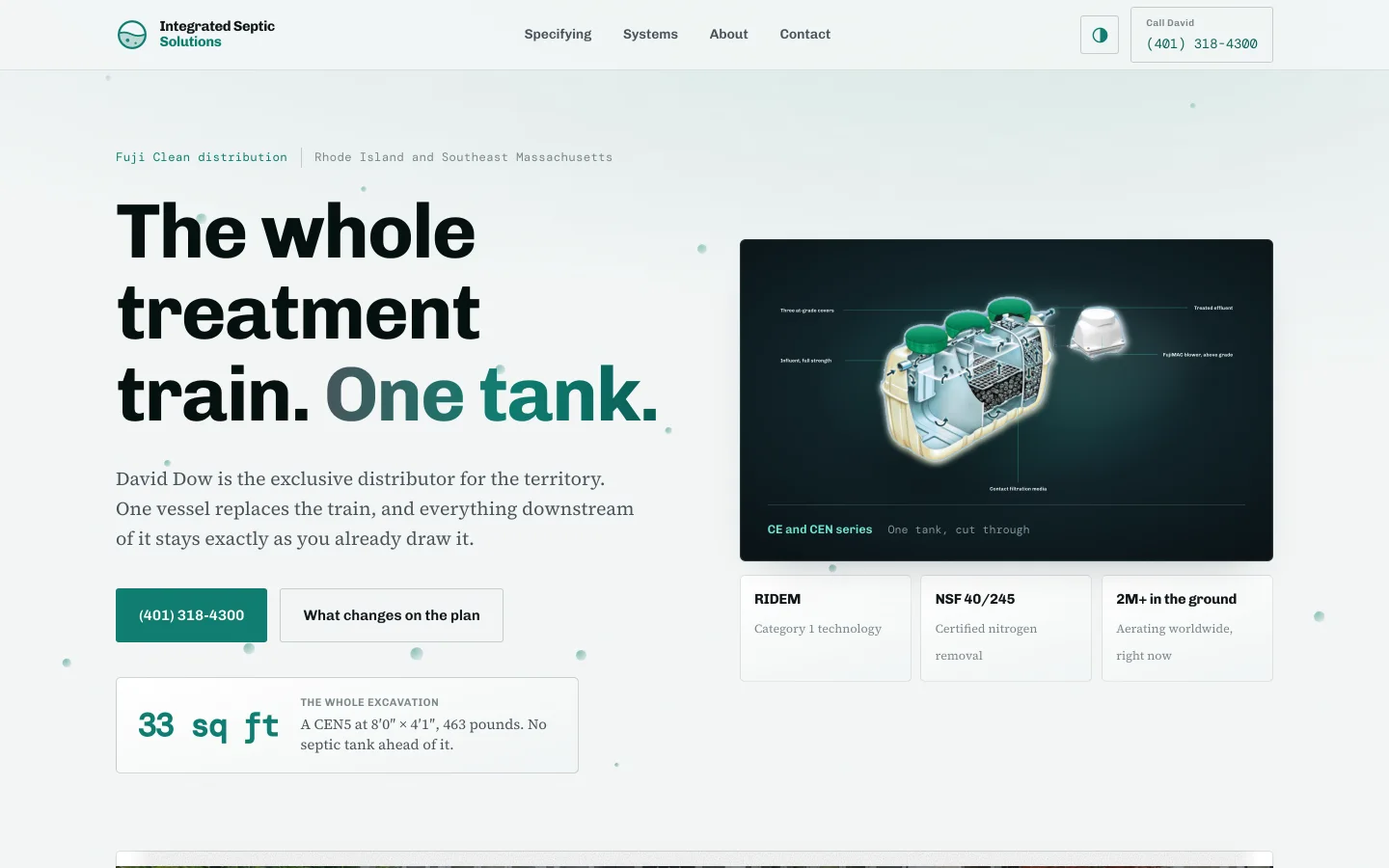Click the A CEN5 at 8'0" × 4'1" description
The height and width of the screenshot is (868, 1389).
[423, 734]
